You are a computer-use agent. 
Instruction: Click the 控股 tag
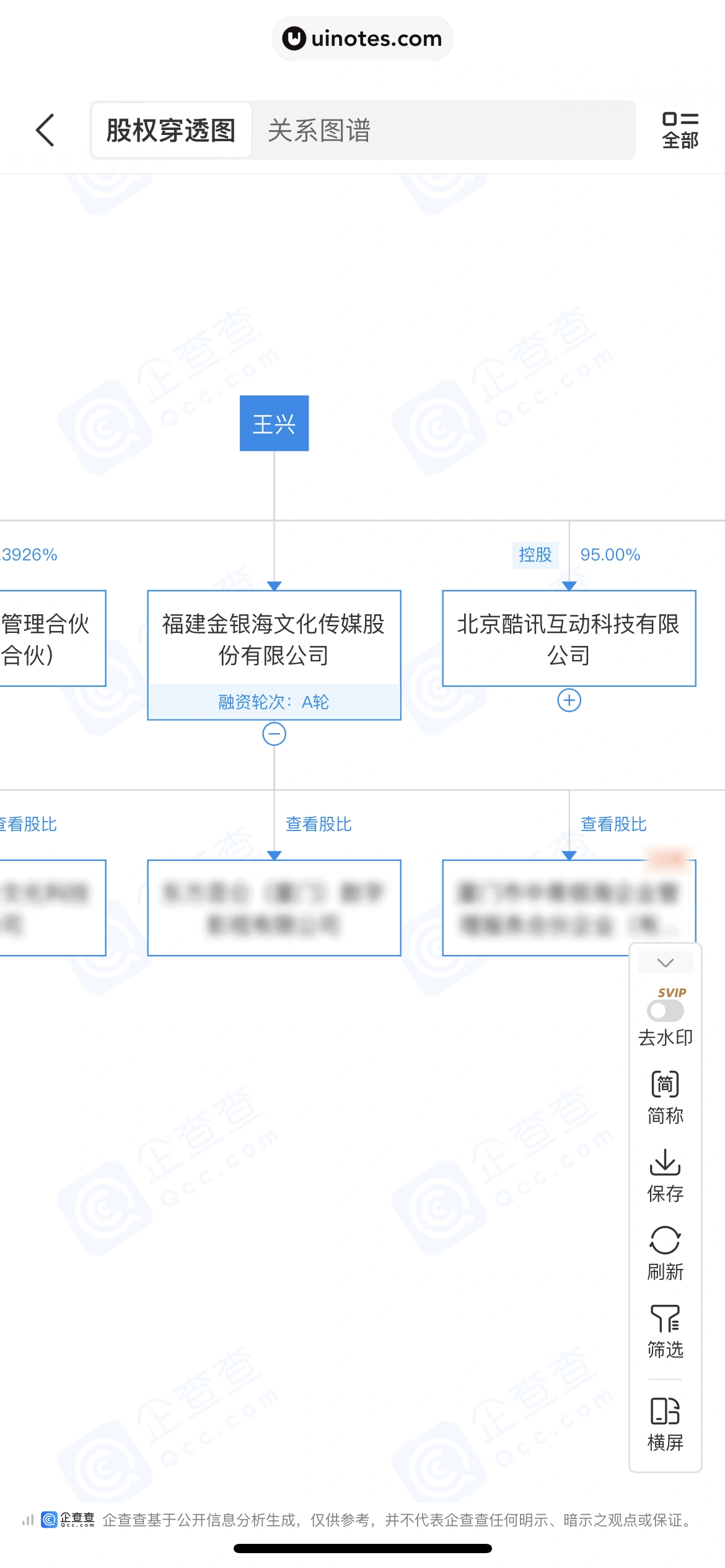535,555
